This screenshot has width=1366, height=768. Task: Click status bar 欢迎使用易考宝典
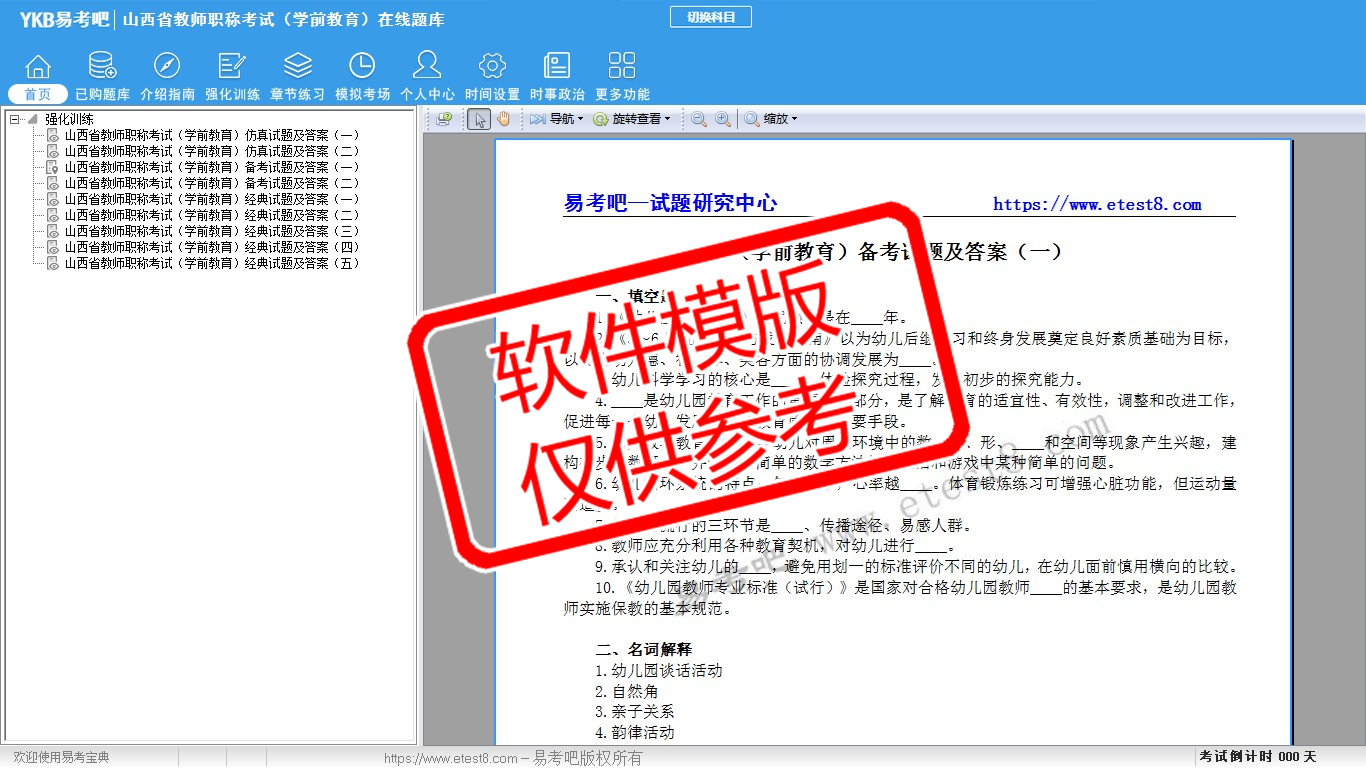point(61,757)
